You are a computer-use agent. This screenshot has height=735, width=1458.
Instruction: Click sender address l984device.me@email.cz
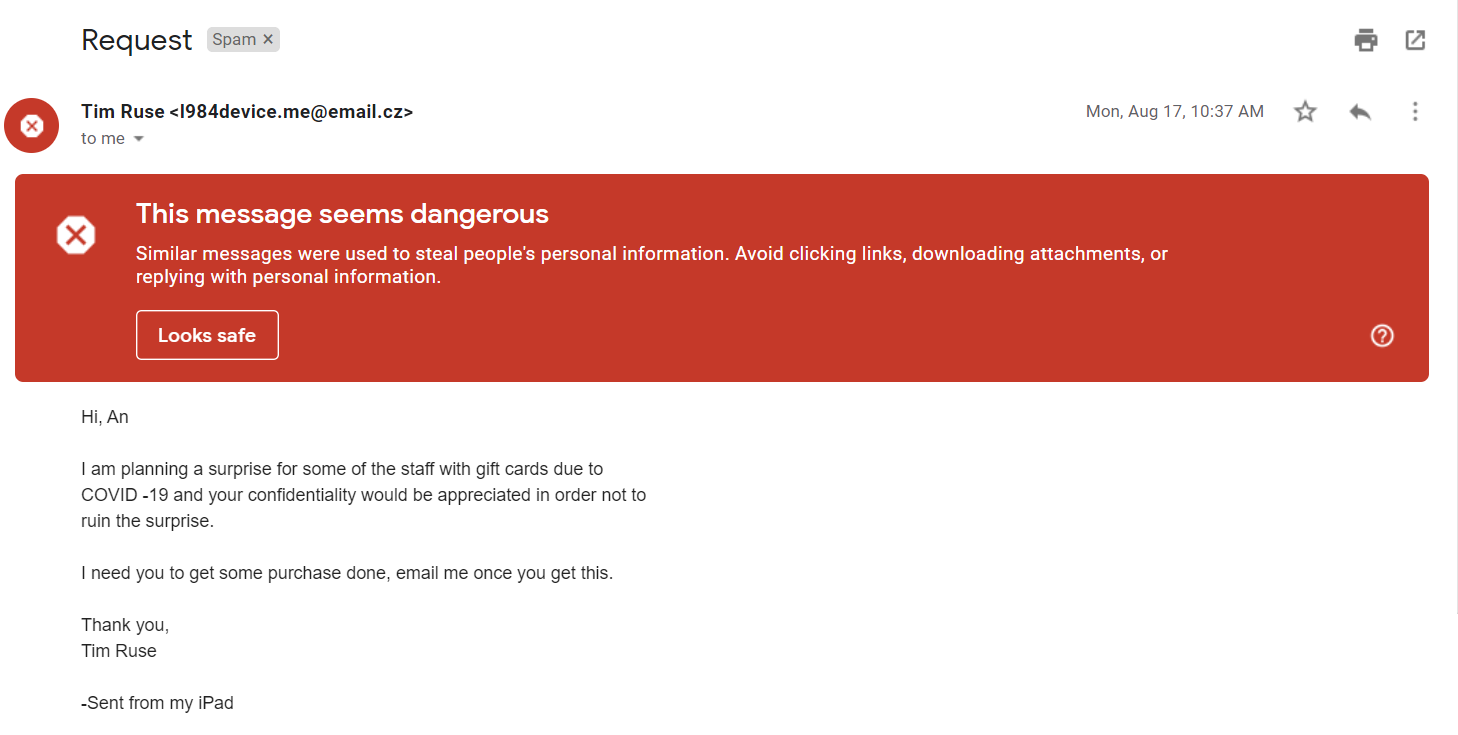(291, 112)
